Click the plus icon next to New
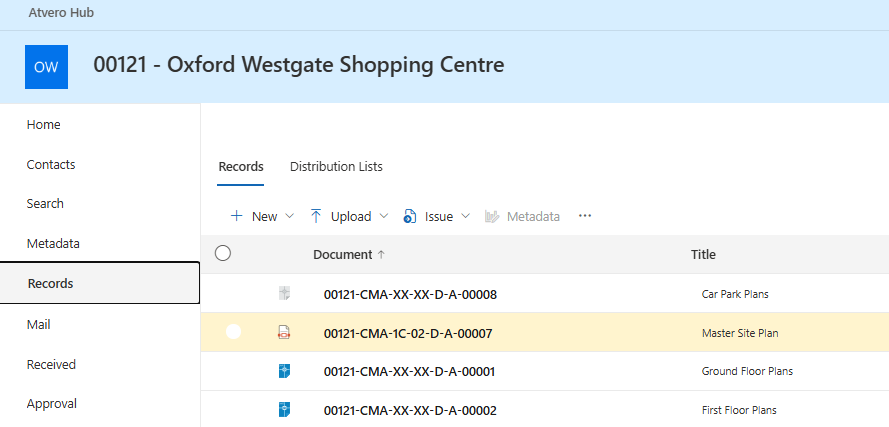Image resolution: width=889 pixels, height=427 pixels. pyautogui.click(x=236, y=216)
